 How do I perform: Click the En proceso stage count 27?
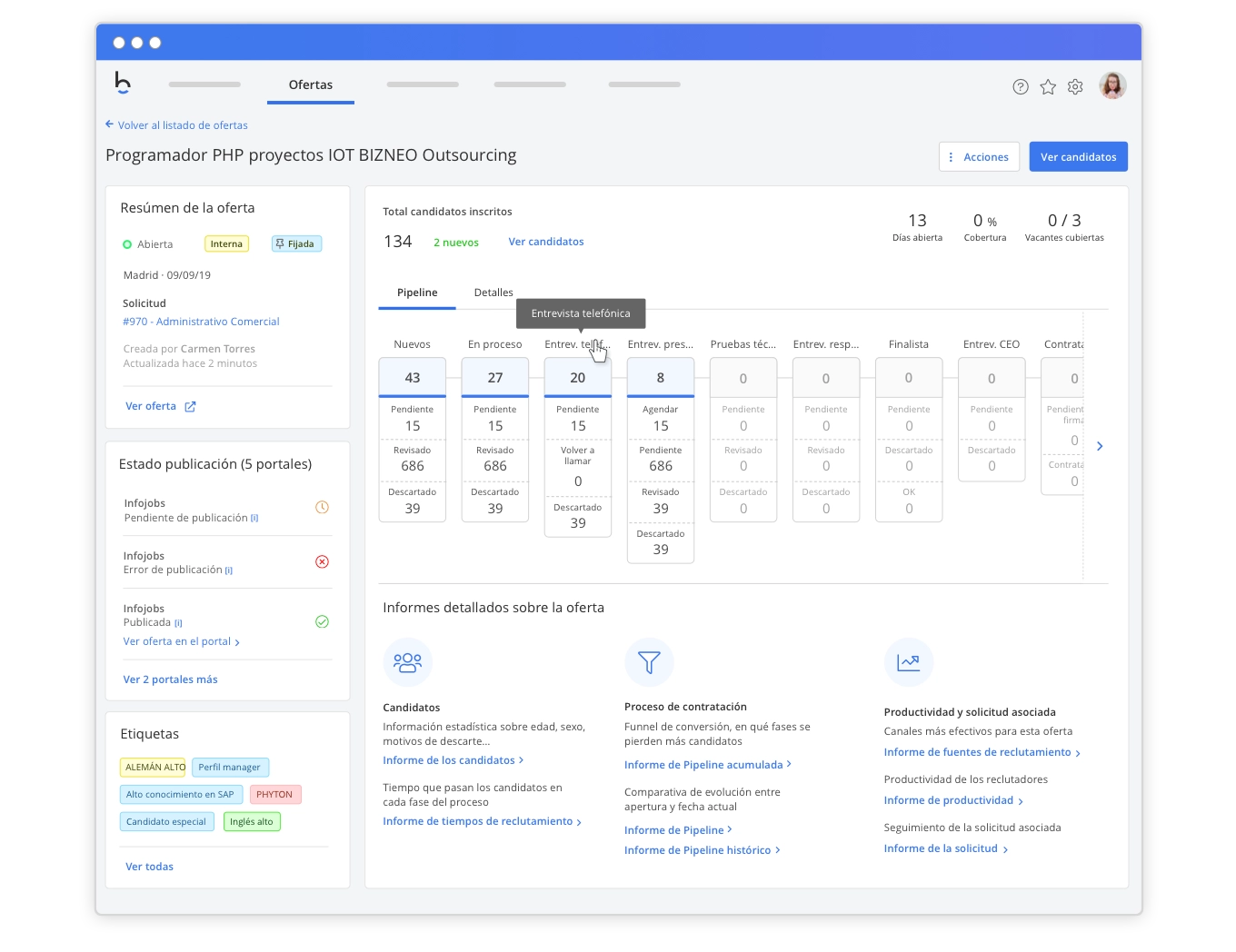pos(495,378)
